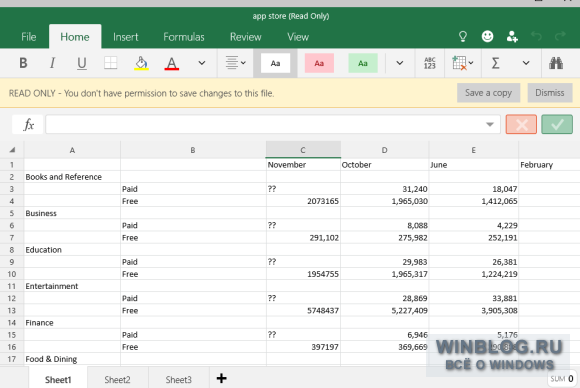
Task: Switch to Sheet2 tab
Action: (x=118, y=379)
